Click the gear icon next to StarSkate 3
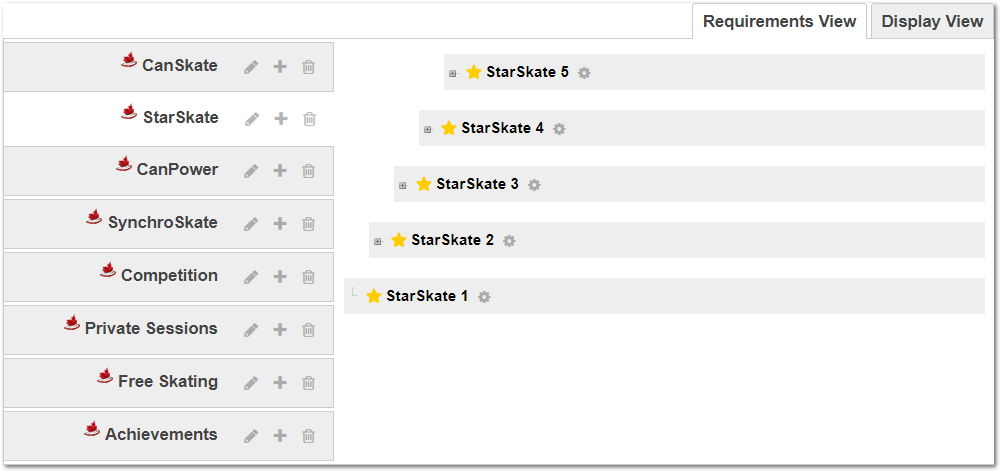This screenshot has width=1001, height=472. (x=535, y=185)
